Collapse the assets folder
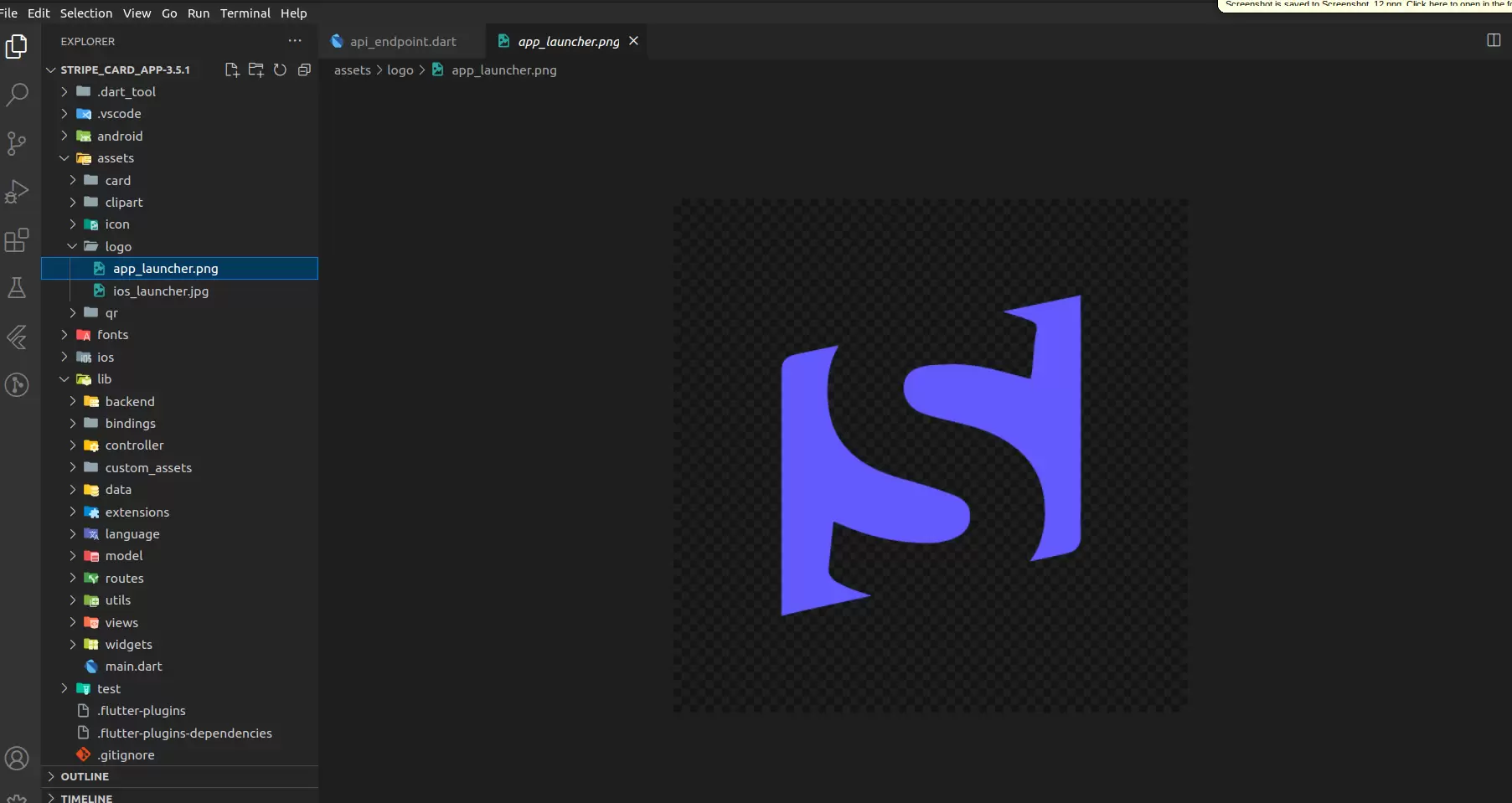The image size is (1512, 803). point(179,157)
